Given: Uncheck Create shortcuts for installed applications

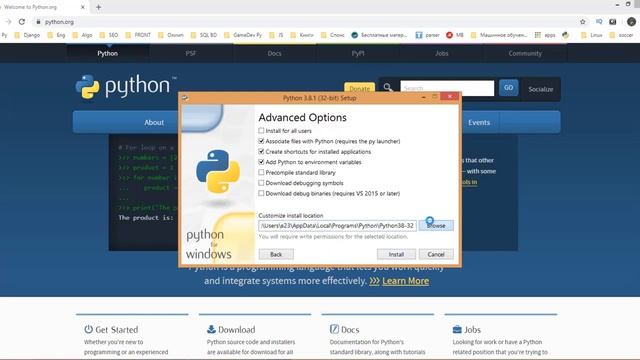Looking at the screenshot, I should pos(261,151).
